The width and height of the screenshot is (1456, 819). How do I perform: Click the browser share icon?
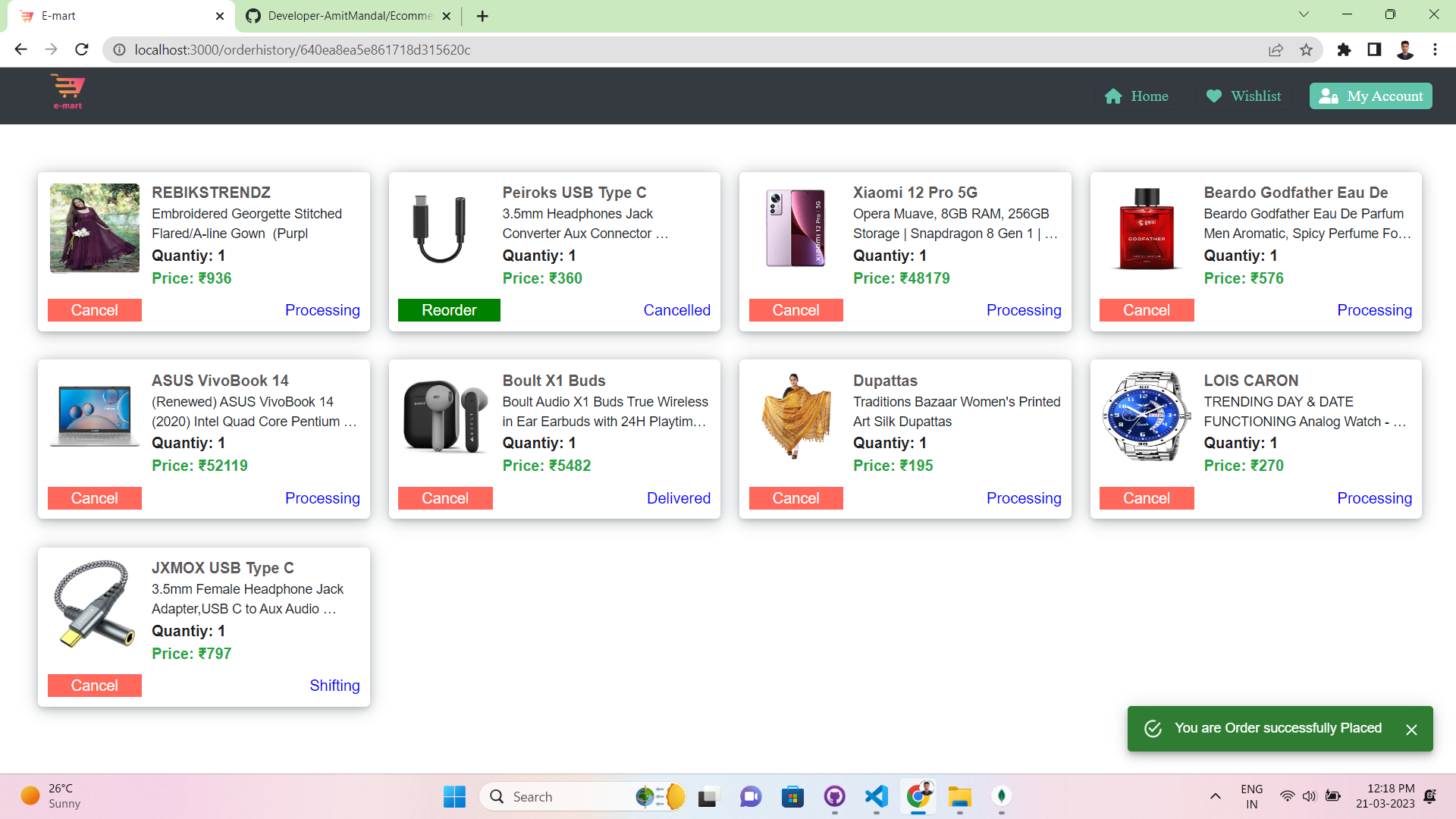point(1276,49)
